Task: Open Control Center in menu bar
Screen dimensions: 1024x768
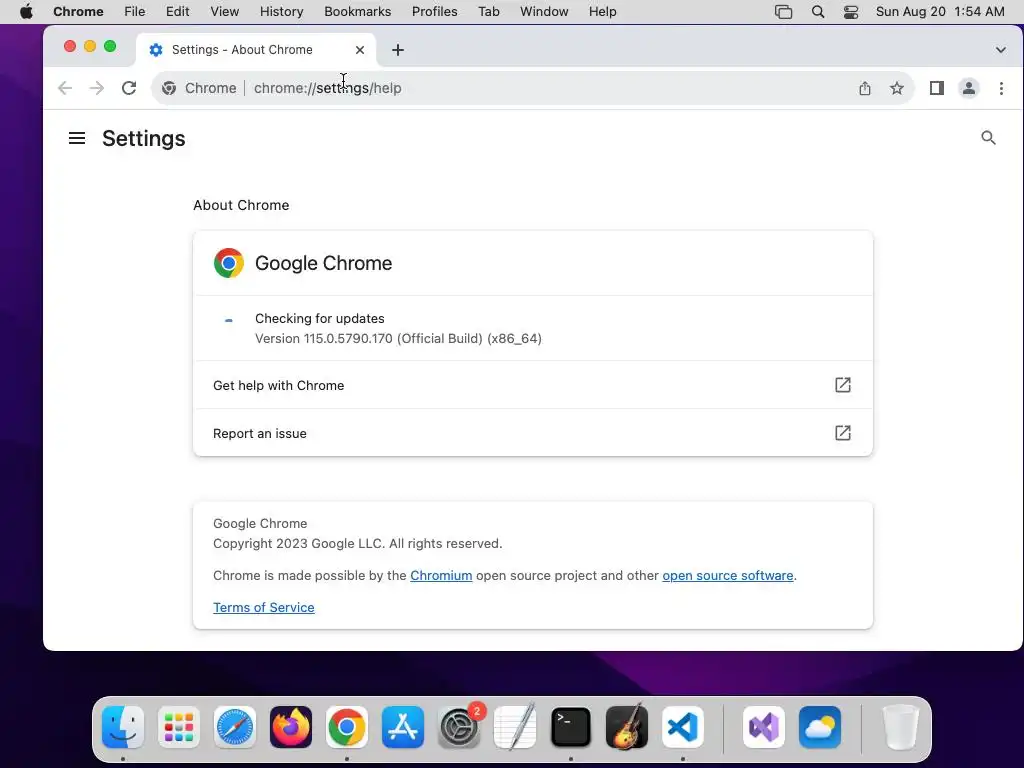Action: point(850,12)
